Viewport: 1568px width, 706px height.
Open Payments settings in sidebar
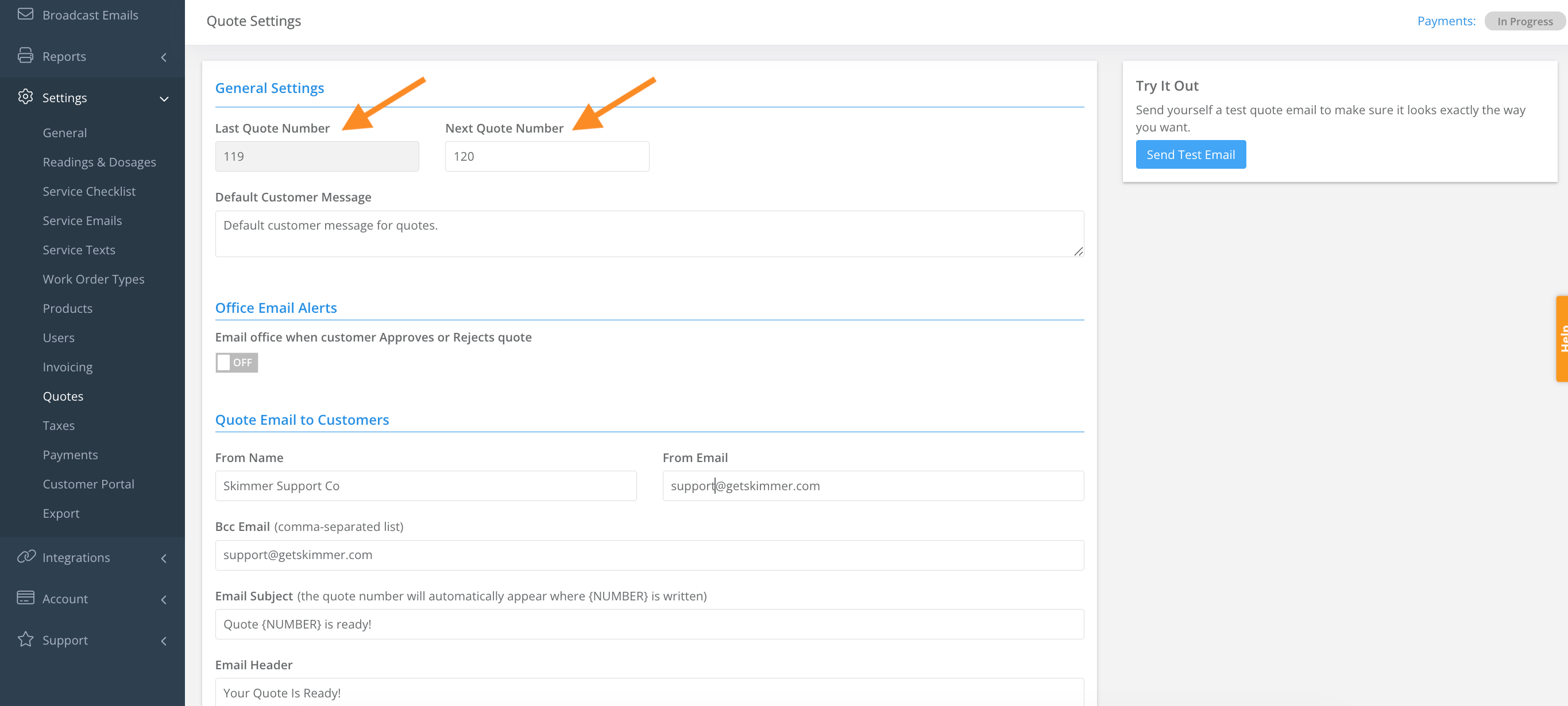(70, 454)
